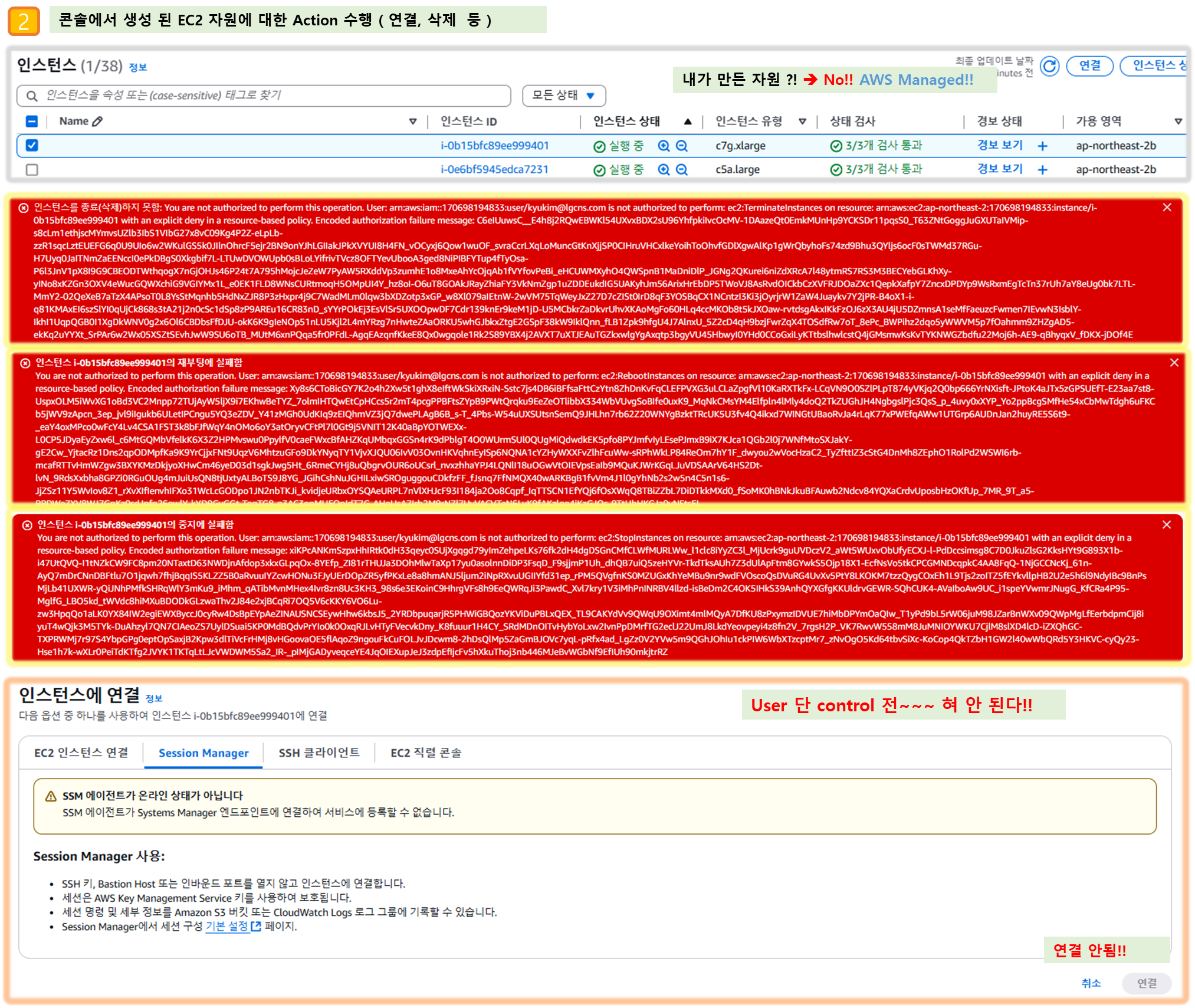Zoom in on first instance status
This screenshot has width=1195, height=1008.
[664, 146]
